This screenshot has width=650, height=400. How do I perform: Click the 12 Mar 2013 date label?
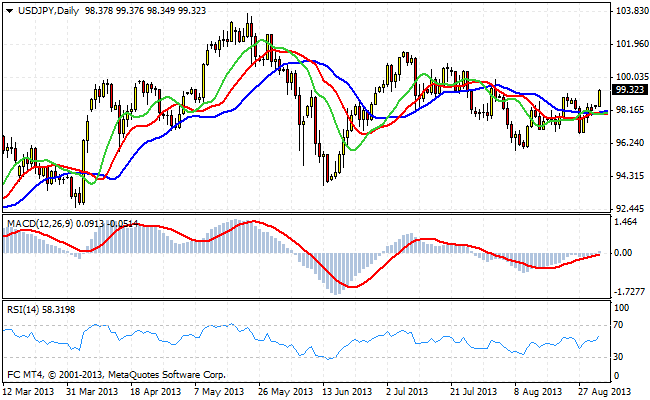(x=28, y=391)
